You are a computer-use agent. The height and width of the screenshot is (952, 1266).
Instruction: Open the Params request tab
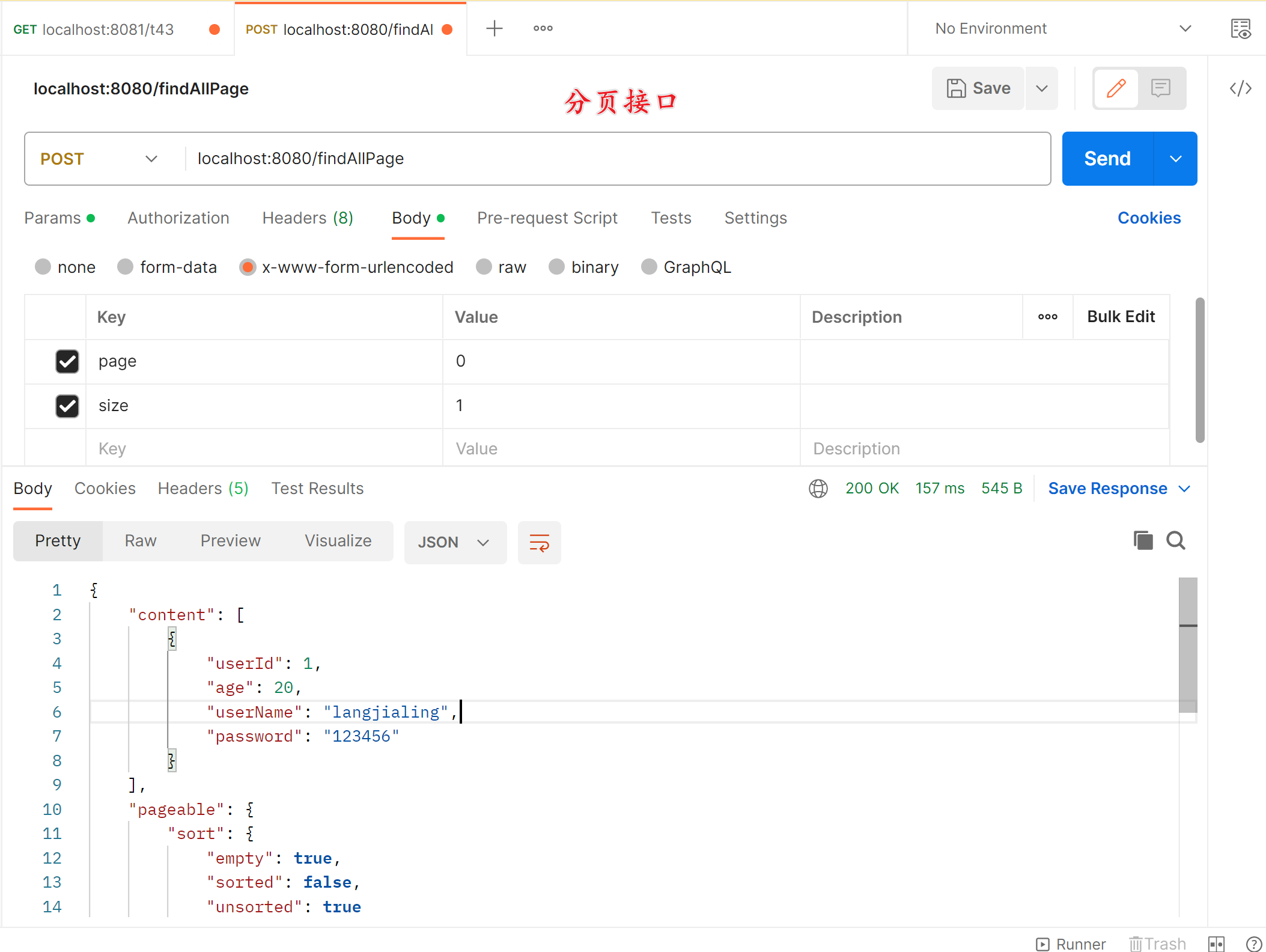(x=59, y=218)
